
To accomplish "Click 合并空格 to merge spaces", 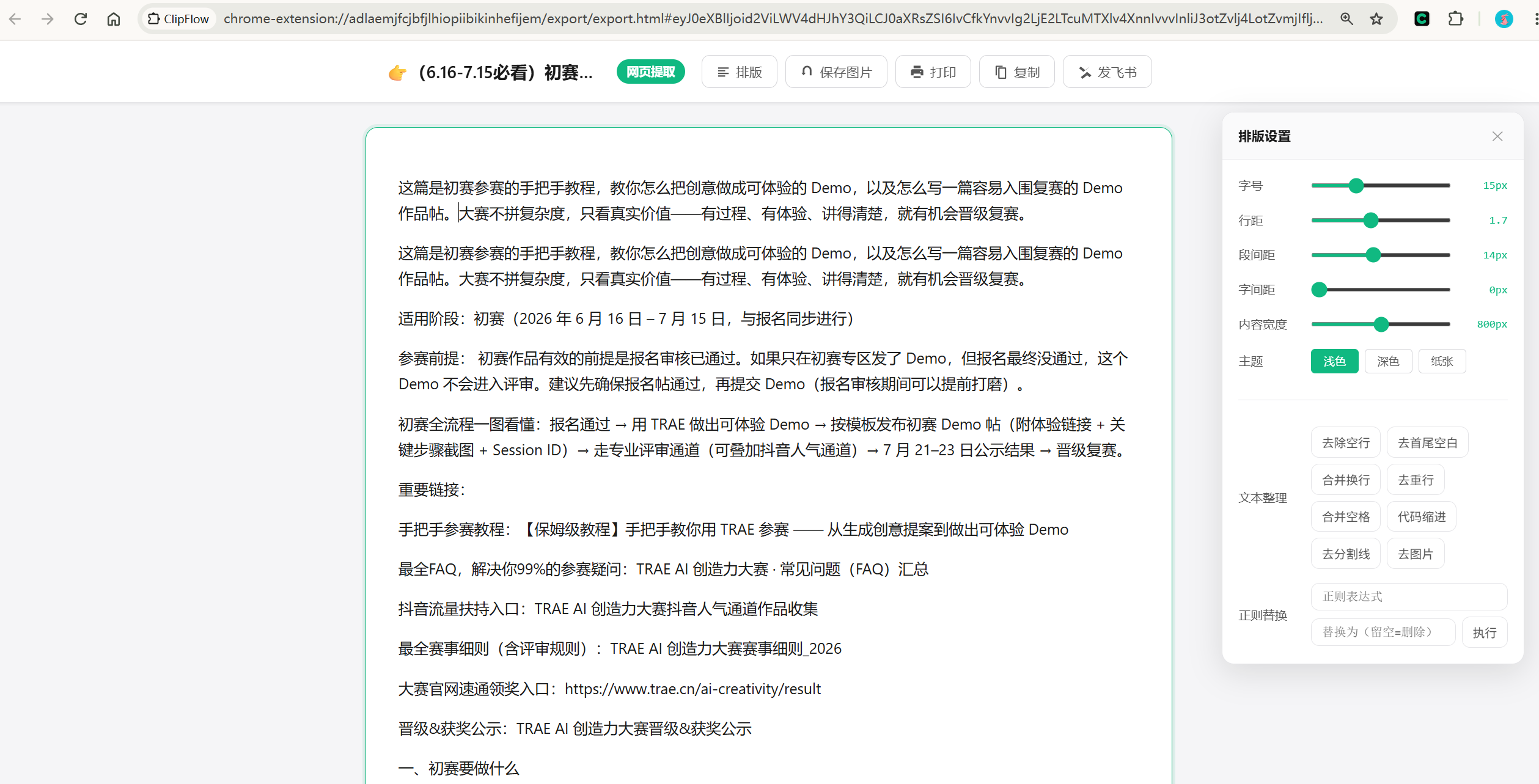I will click(1345, 517).
